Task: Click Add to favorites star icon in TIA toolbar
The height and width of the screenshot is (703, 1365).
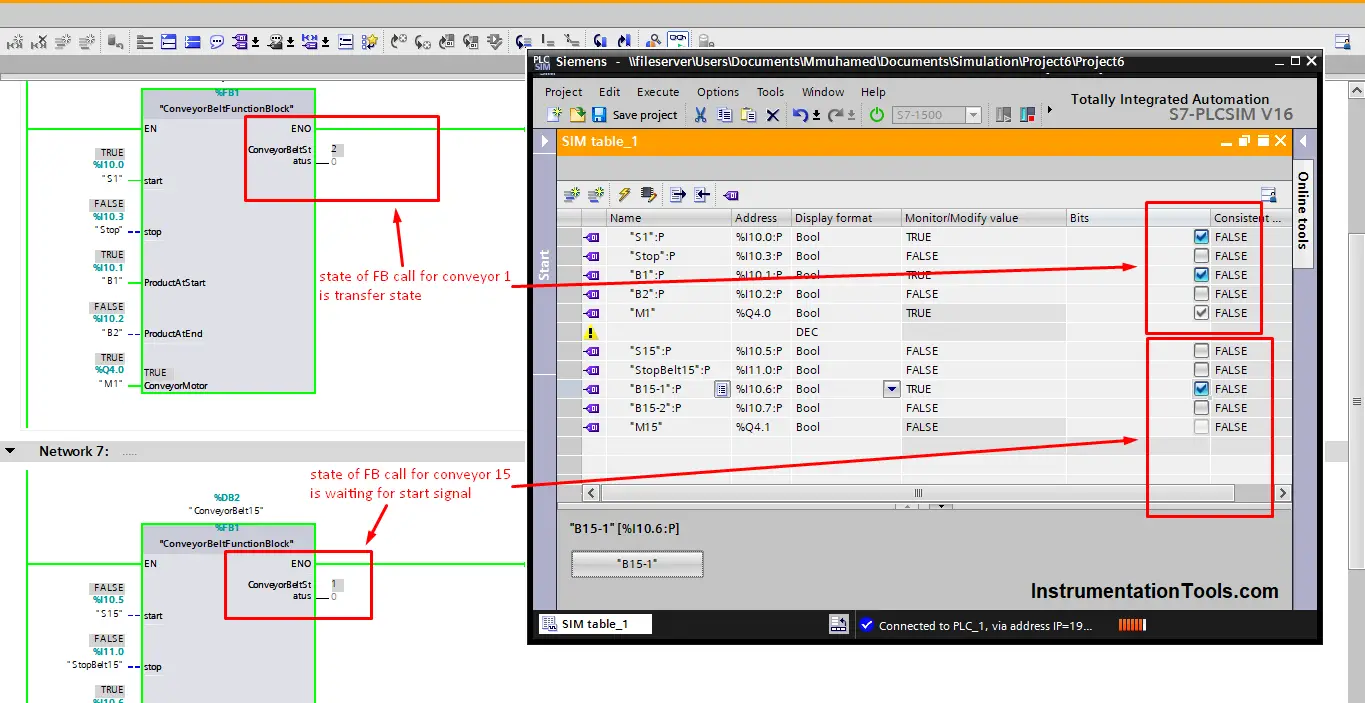Action: (370, 41)
